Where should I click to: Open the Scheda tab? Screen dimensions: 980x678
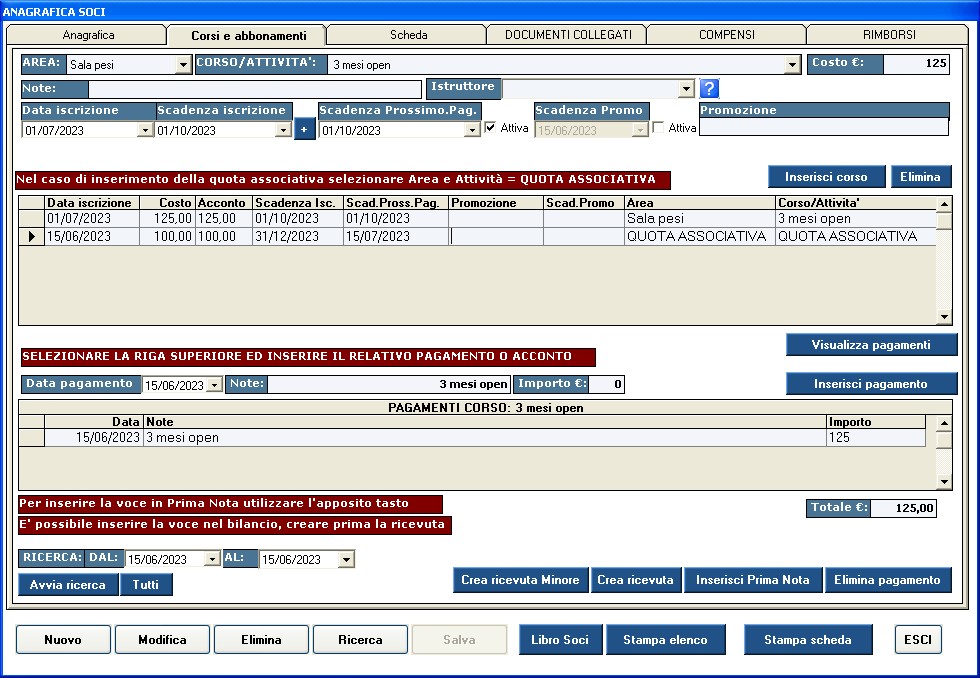coord(409,35)
